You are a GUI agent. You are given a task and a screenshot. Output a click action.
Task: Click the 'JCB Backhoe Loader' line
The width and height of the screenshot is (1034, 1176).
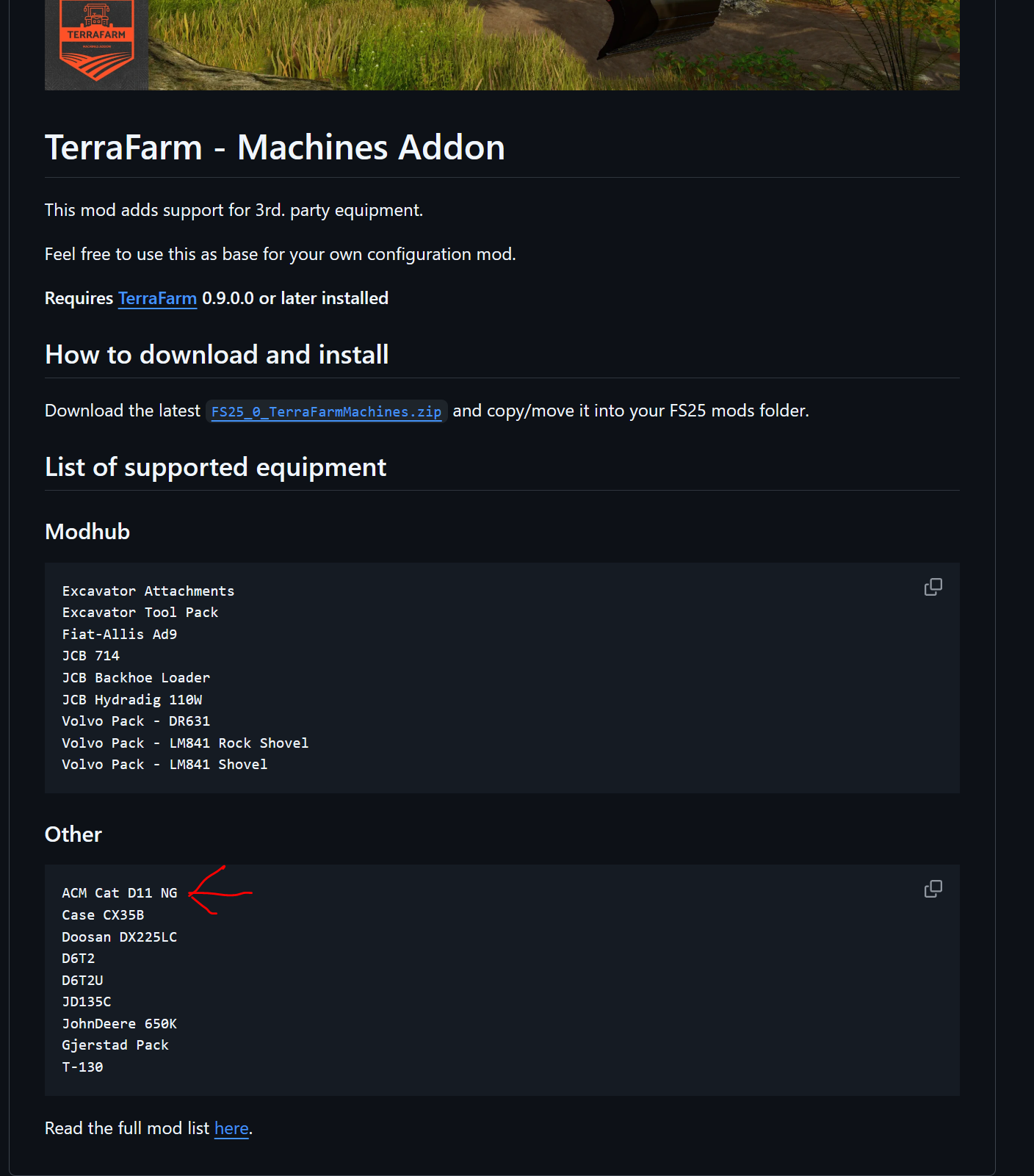pyautogui.click(x=136, y=678)
